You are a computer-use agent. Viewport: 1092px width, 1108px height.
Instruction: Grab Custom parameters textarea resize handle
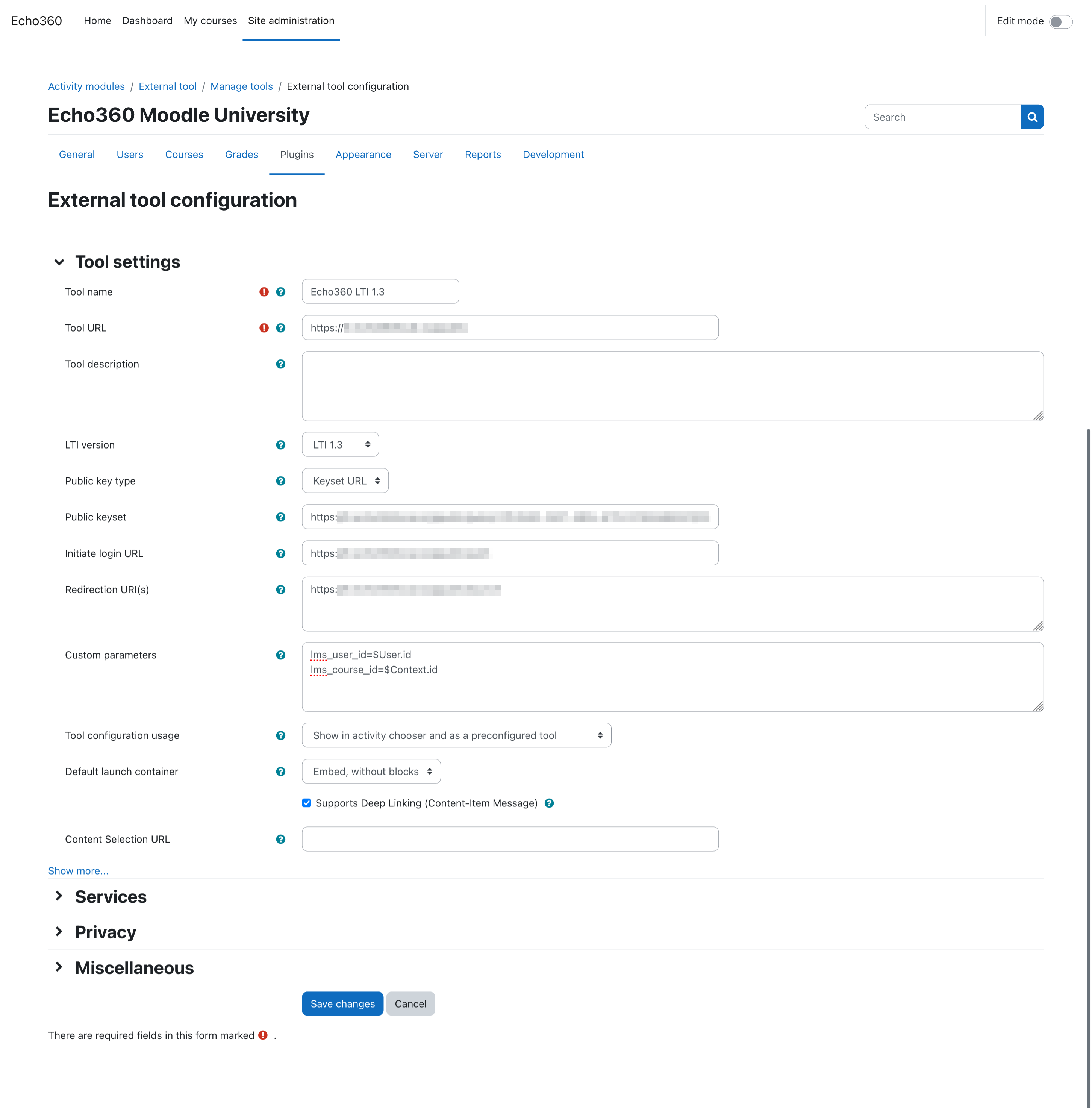tap(1038, 706)
